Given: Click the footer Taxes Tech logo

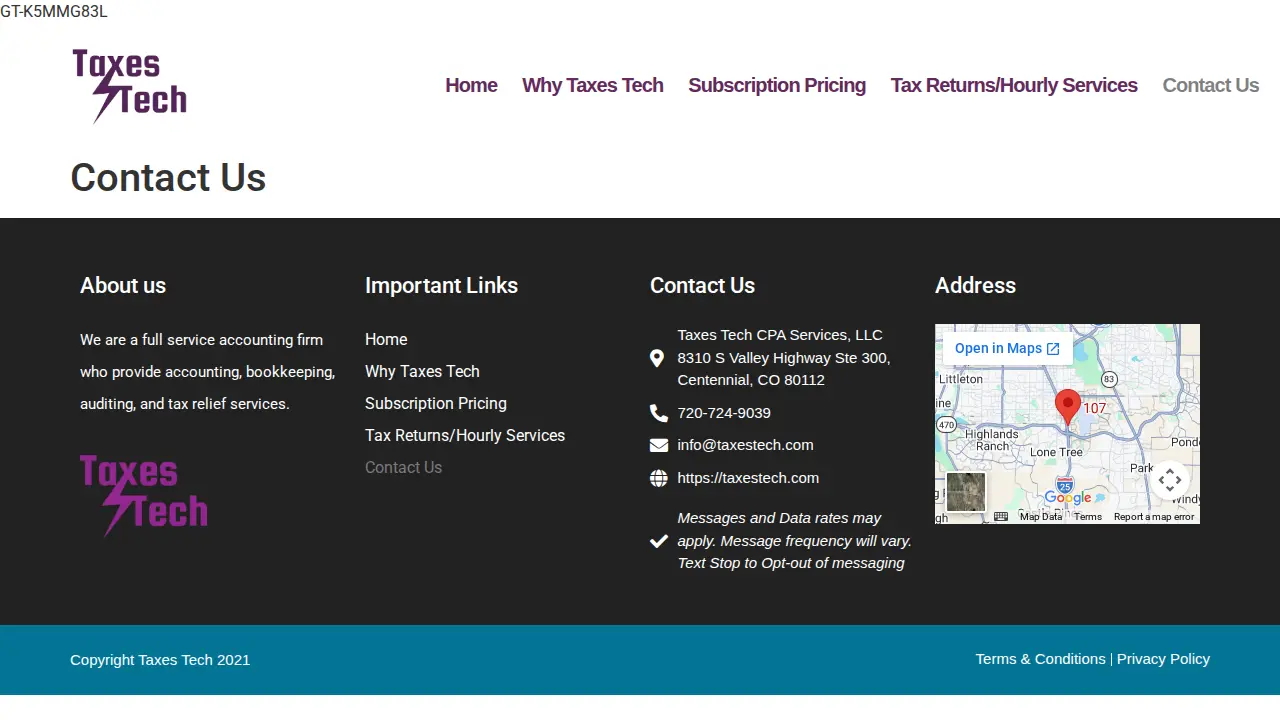Looking at the screenshot, I should pyautogui.click(x=144, y=496).
